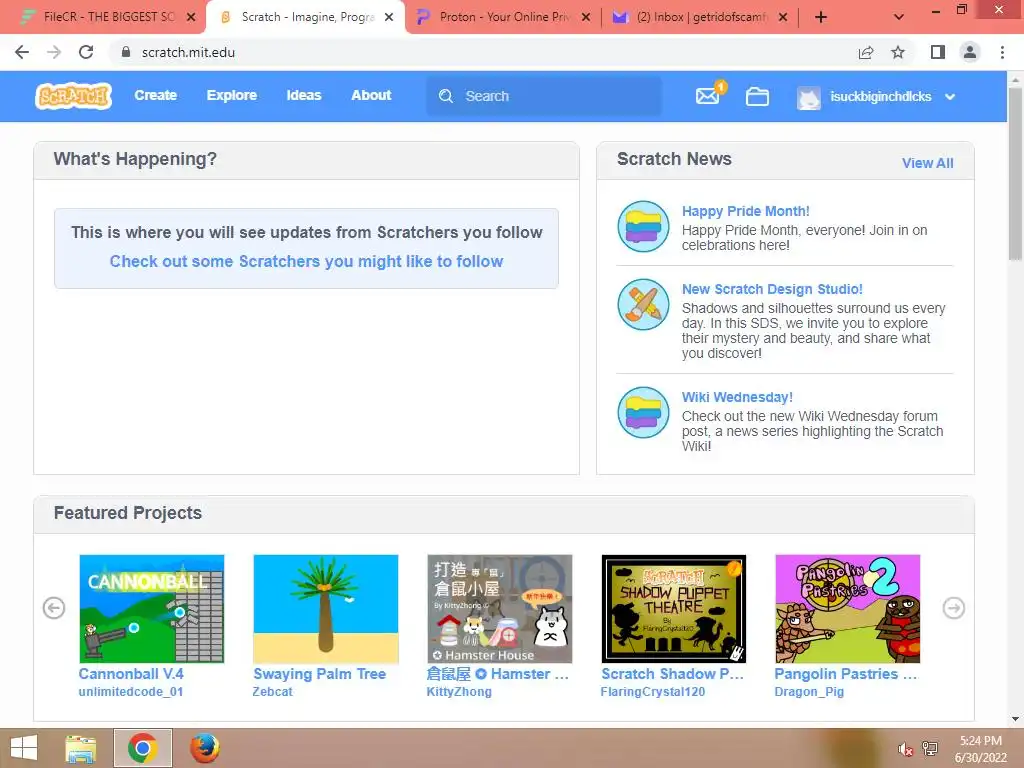Open Chrome three-dot menu
The image size is (1024, 768).
pyautogui.click(x=1002, y=52)
